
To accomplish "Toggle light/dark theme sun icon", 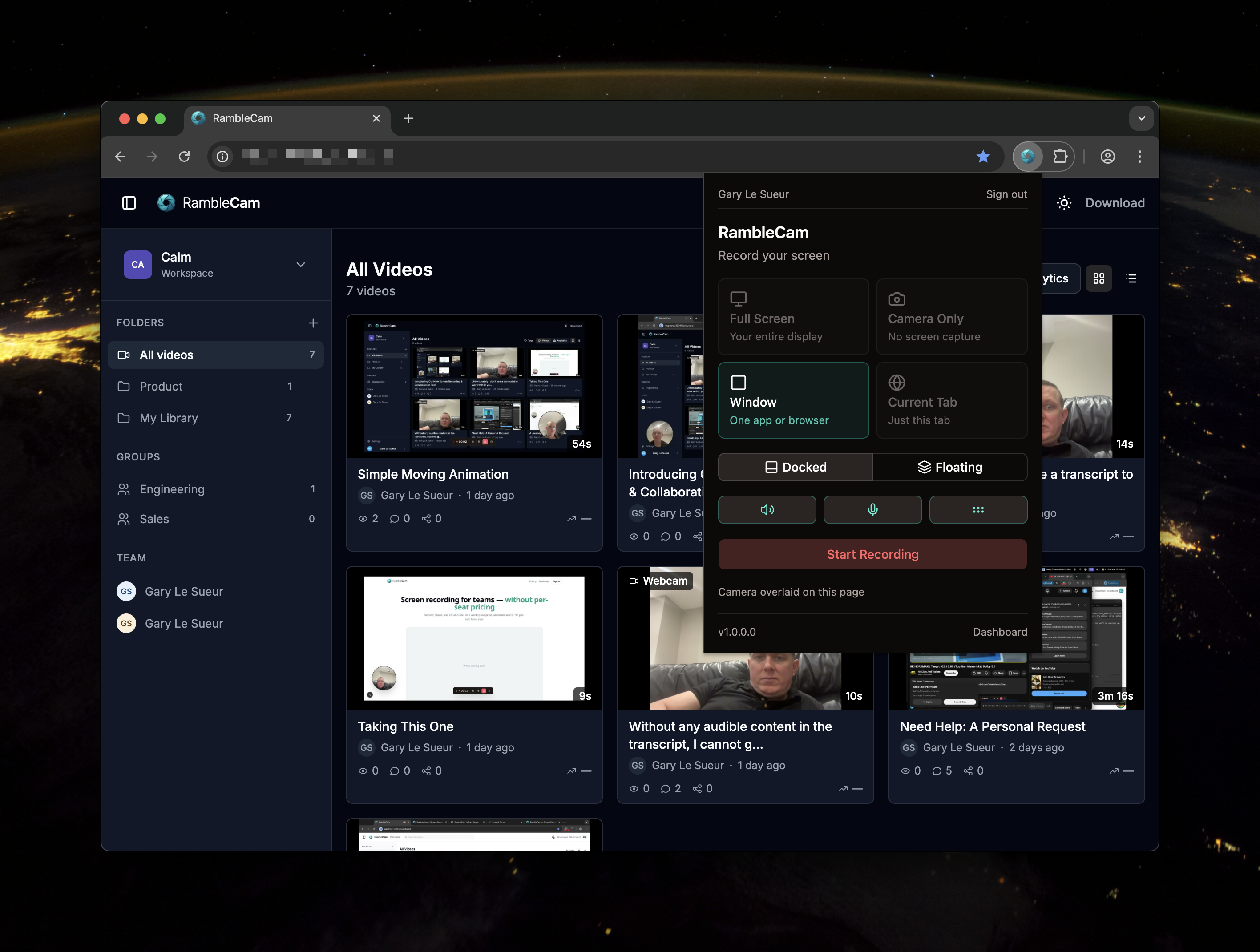I will (x=1063, y=203).
